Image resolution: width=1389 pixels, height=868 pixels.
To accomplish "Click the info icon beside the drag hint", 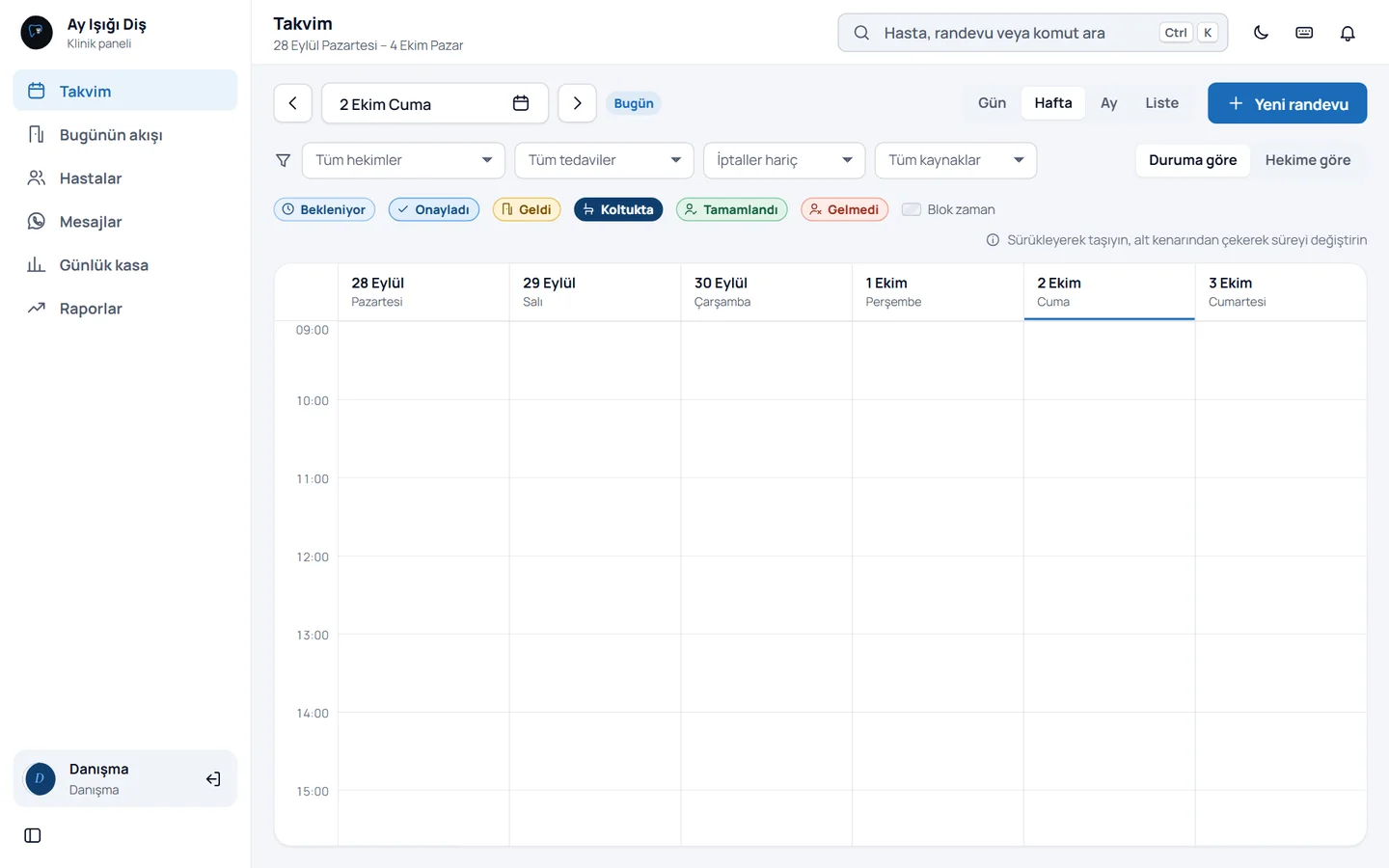I will [993, 240].
